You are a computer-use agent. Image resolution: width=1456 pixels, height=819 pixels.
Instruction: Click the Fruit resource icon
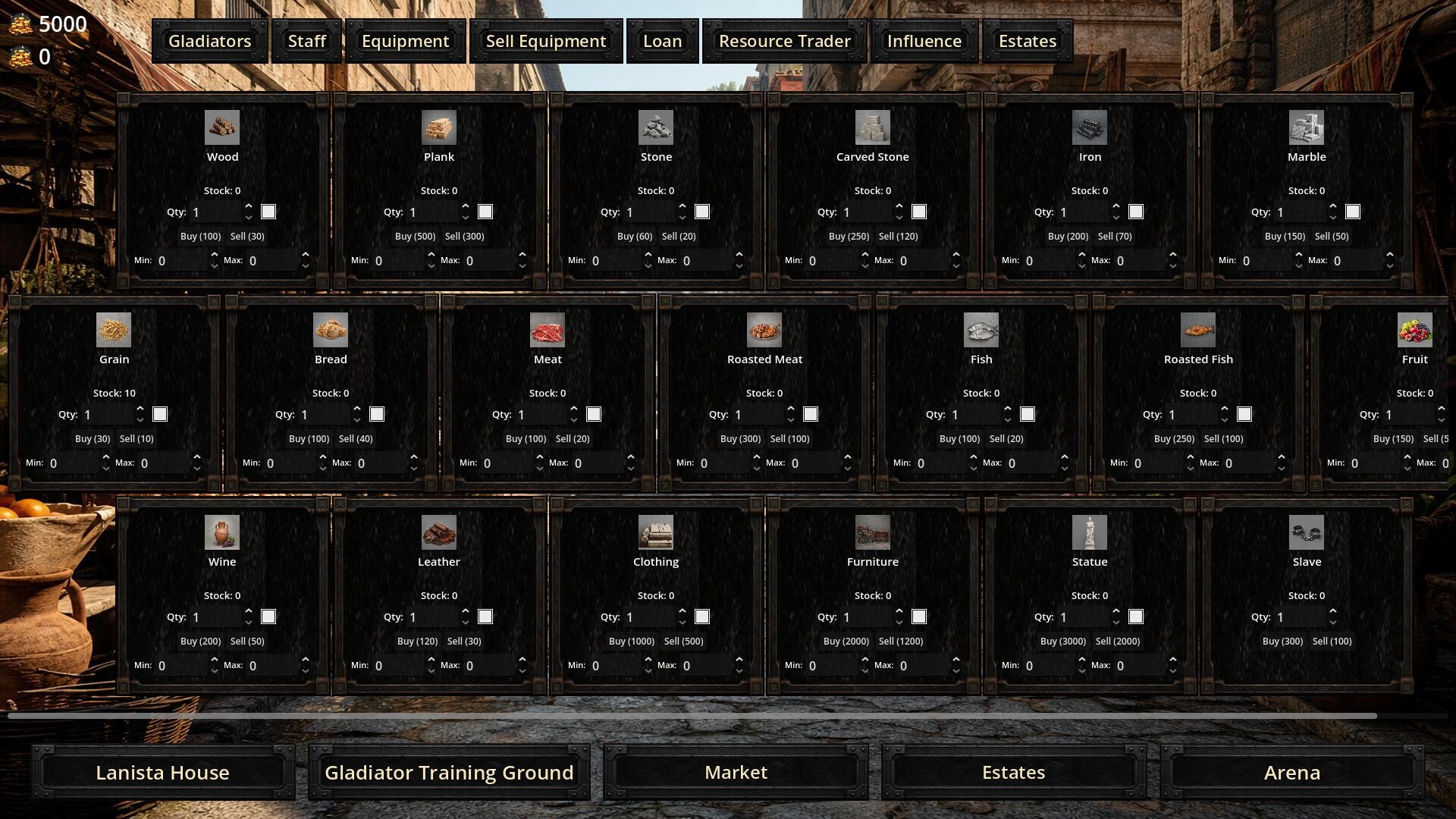[1415, 330]
